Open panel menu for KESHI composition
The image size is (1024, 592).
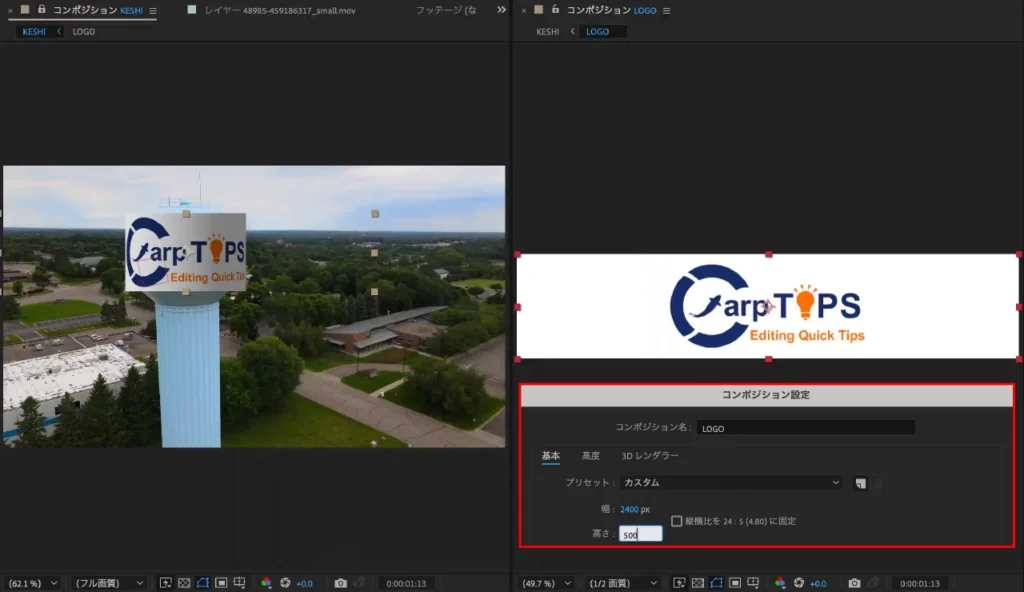(153, 10)
